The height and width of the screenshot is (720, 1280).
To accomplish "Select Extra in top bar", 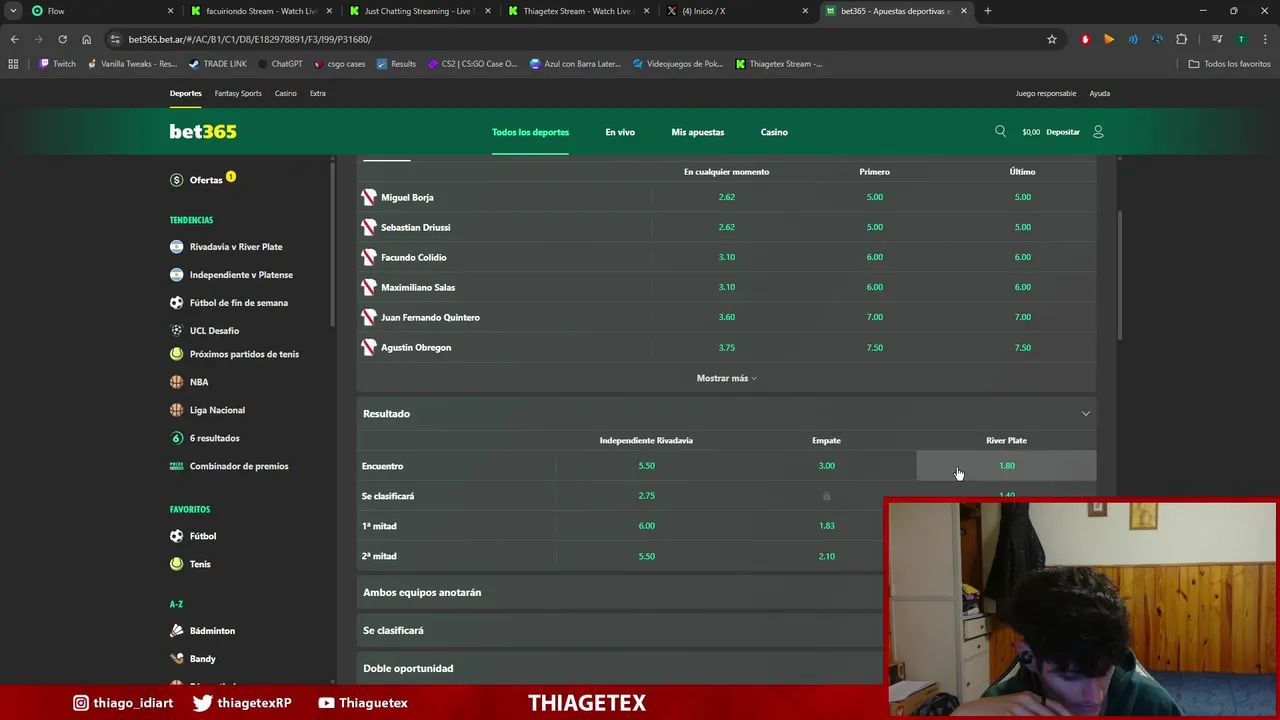I will (317, 93).
